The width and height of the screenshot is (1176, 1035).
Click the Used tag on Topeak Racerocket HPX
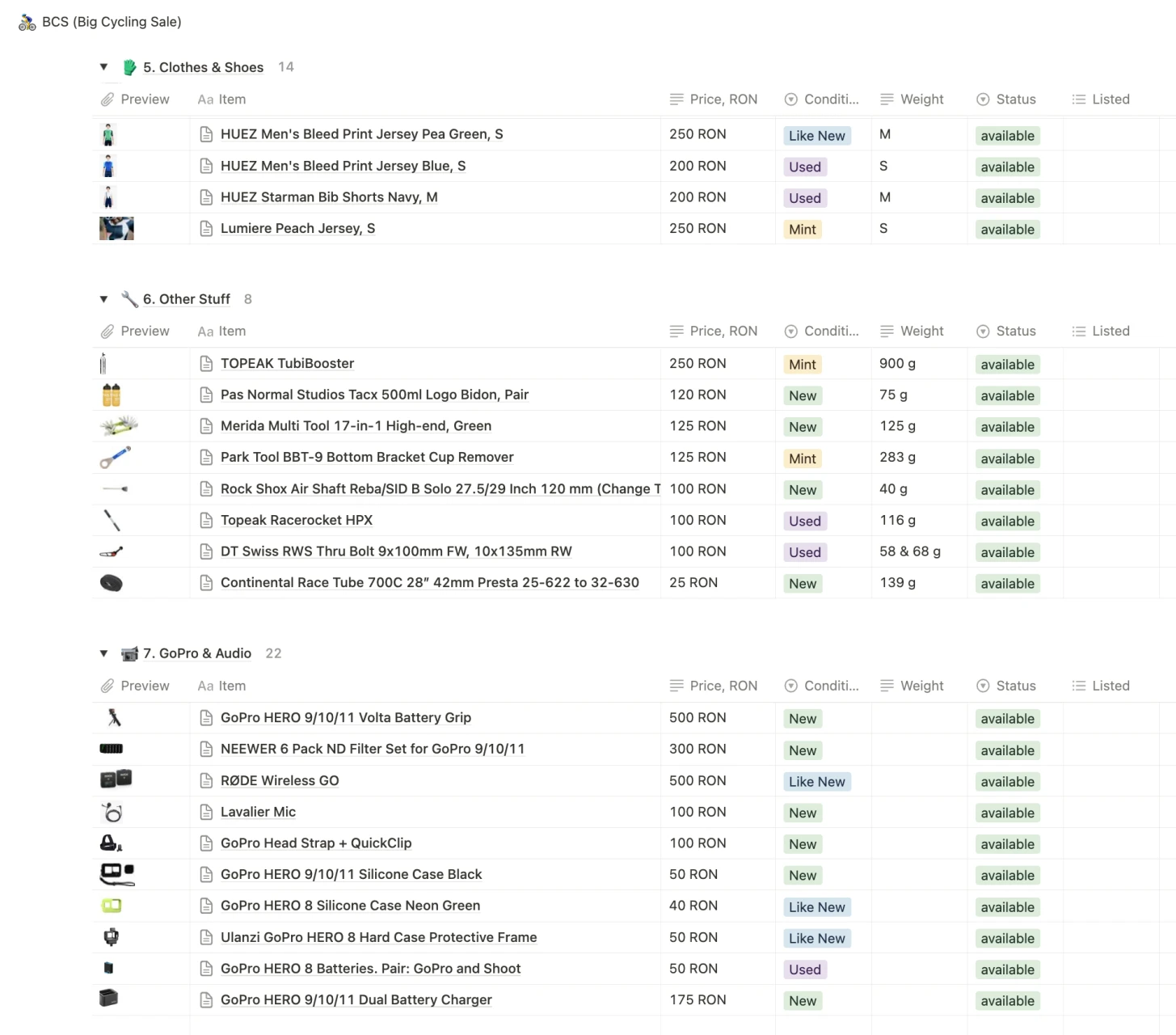pos(805,522)
